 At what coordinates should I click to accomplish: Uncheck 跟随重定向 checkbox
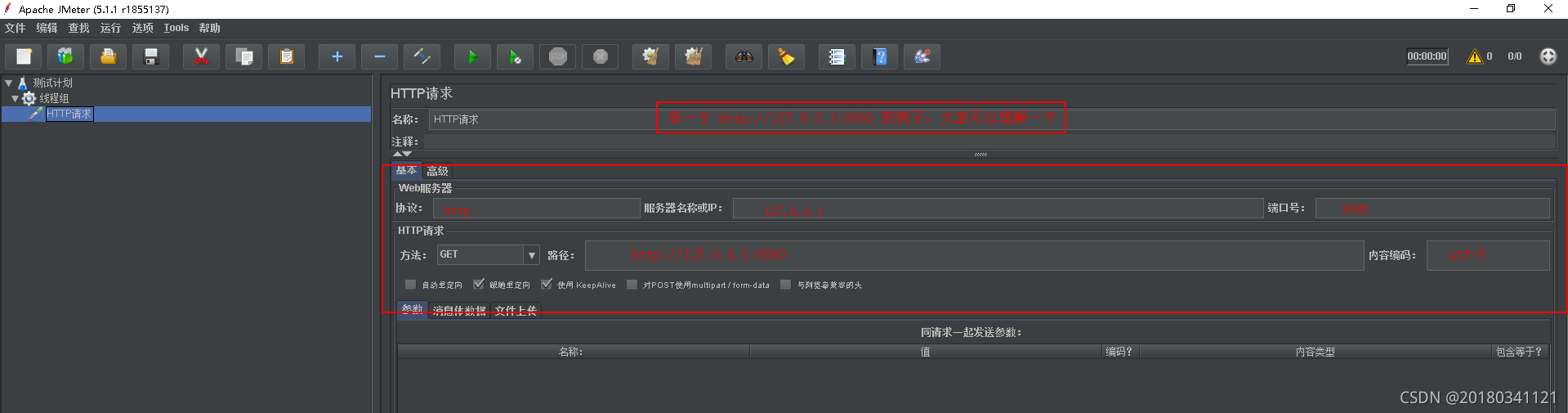pyautogui.click(x=478, y=285)
